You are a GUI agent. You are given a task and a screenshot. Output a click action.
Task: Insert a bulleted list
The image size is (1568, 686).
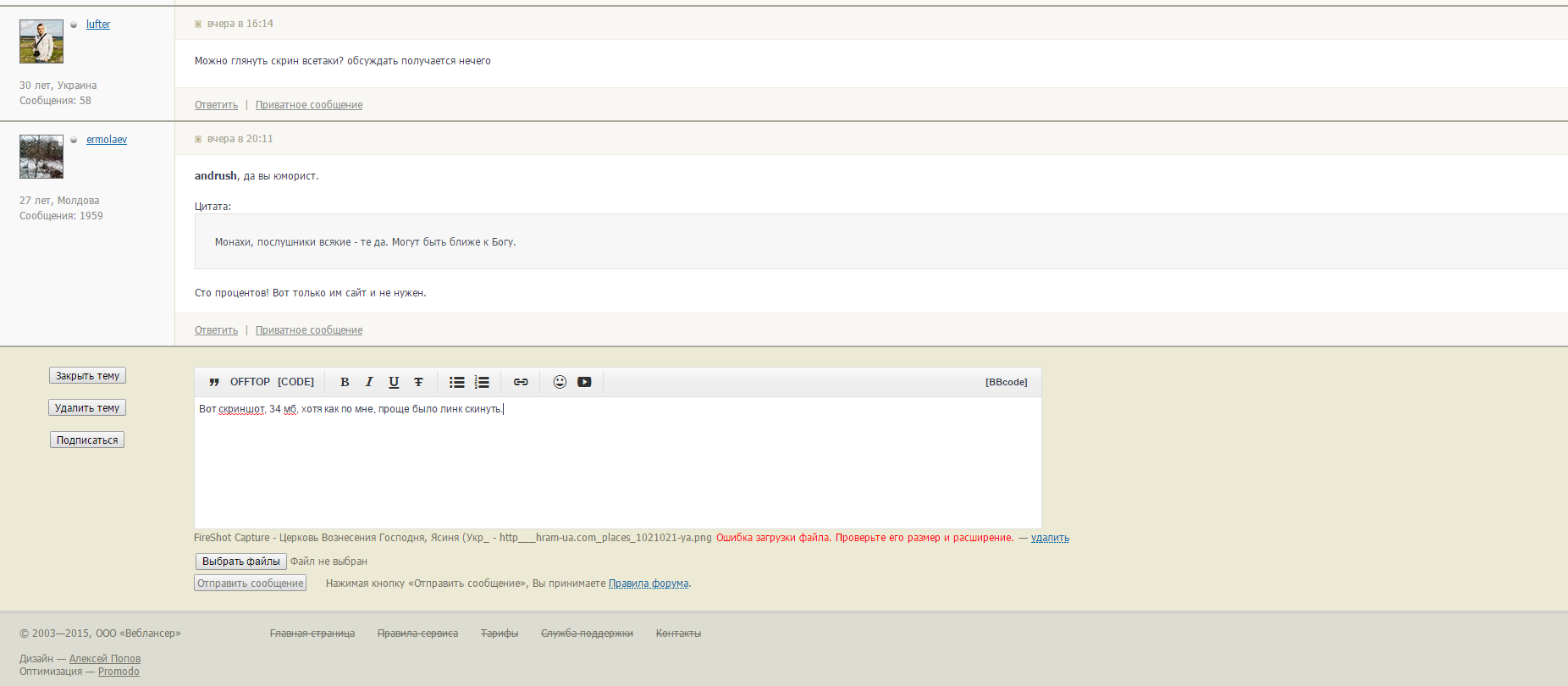tap(457, 382)
